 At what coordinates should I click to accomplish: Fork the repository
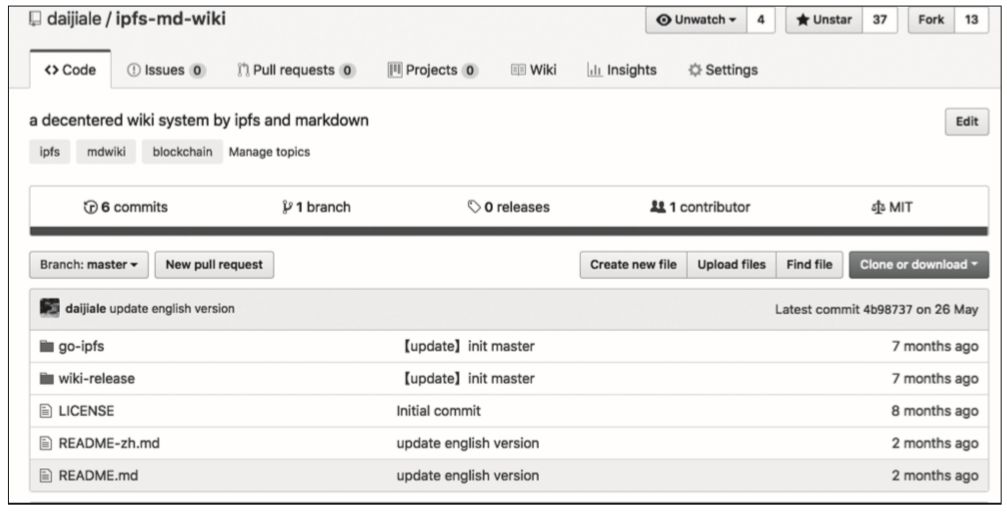(931, 20)
